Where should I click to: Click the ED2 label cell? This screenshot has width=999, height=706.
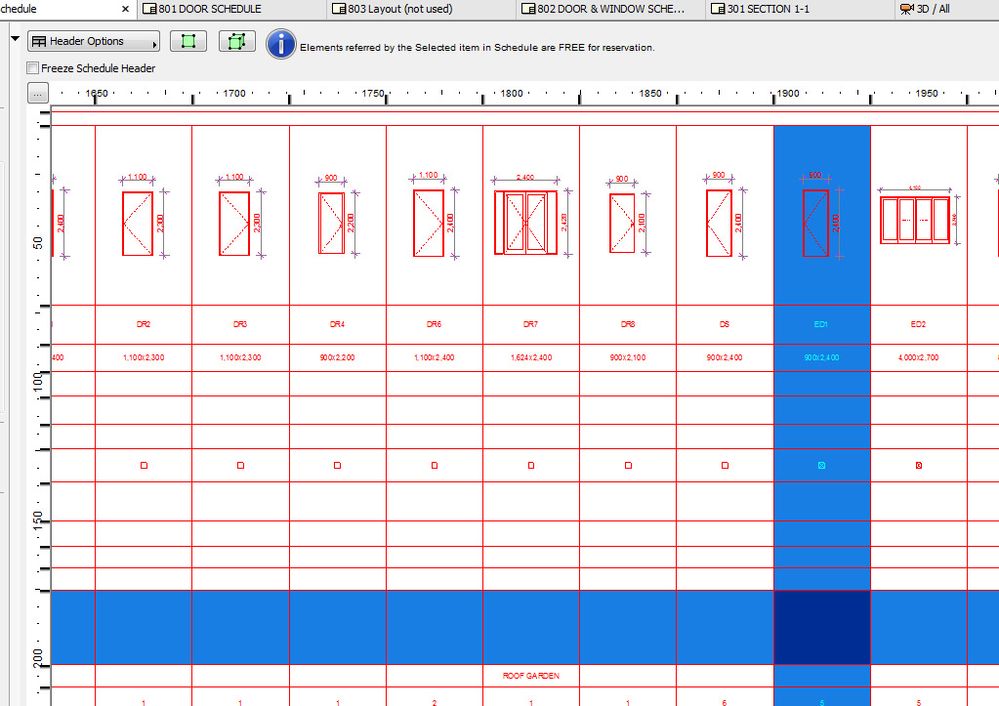(x=919, y=324)
